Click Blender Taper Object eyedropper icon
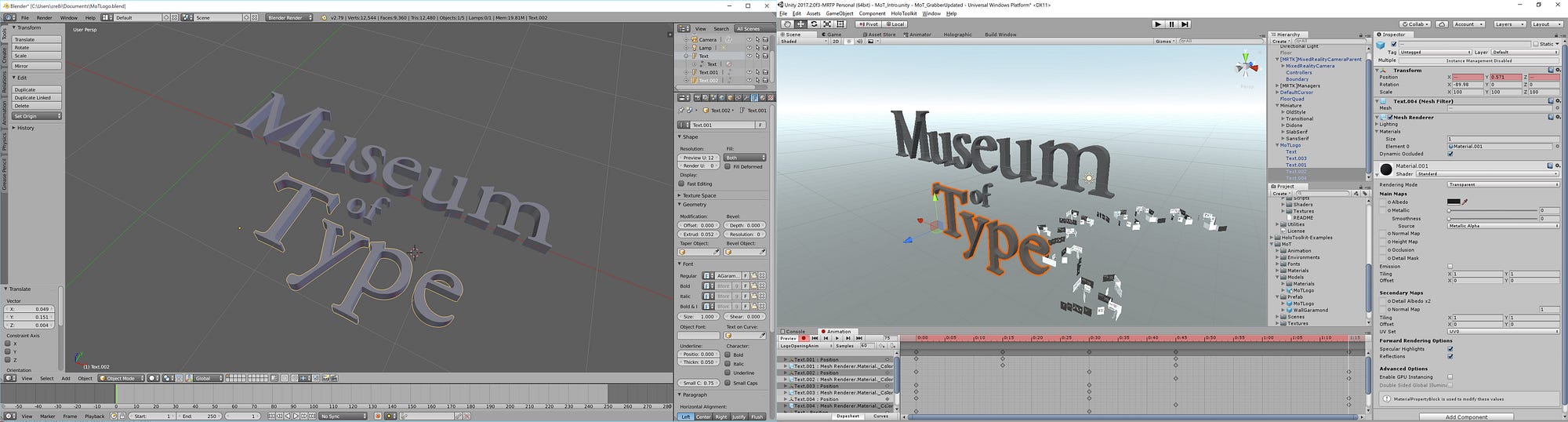 click(716, 252)
